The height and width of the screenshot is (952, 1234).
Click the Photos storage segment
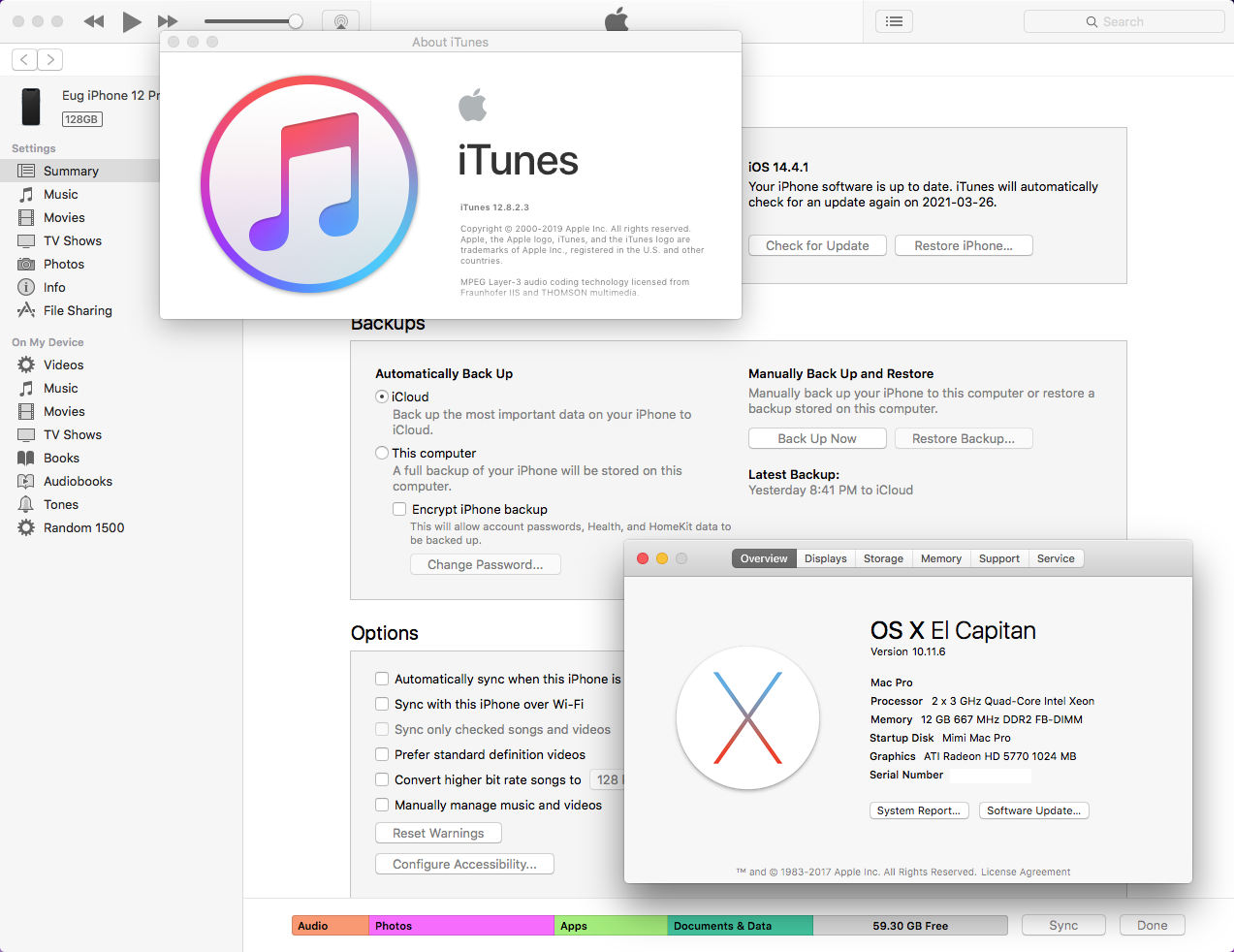click(x=461, y=926)
